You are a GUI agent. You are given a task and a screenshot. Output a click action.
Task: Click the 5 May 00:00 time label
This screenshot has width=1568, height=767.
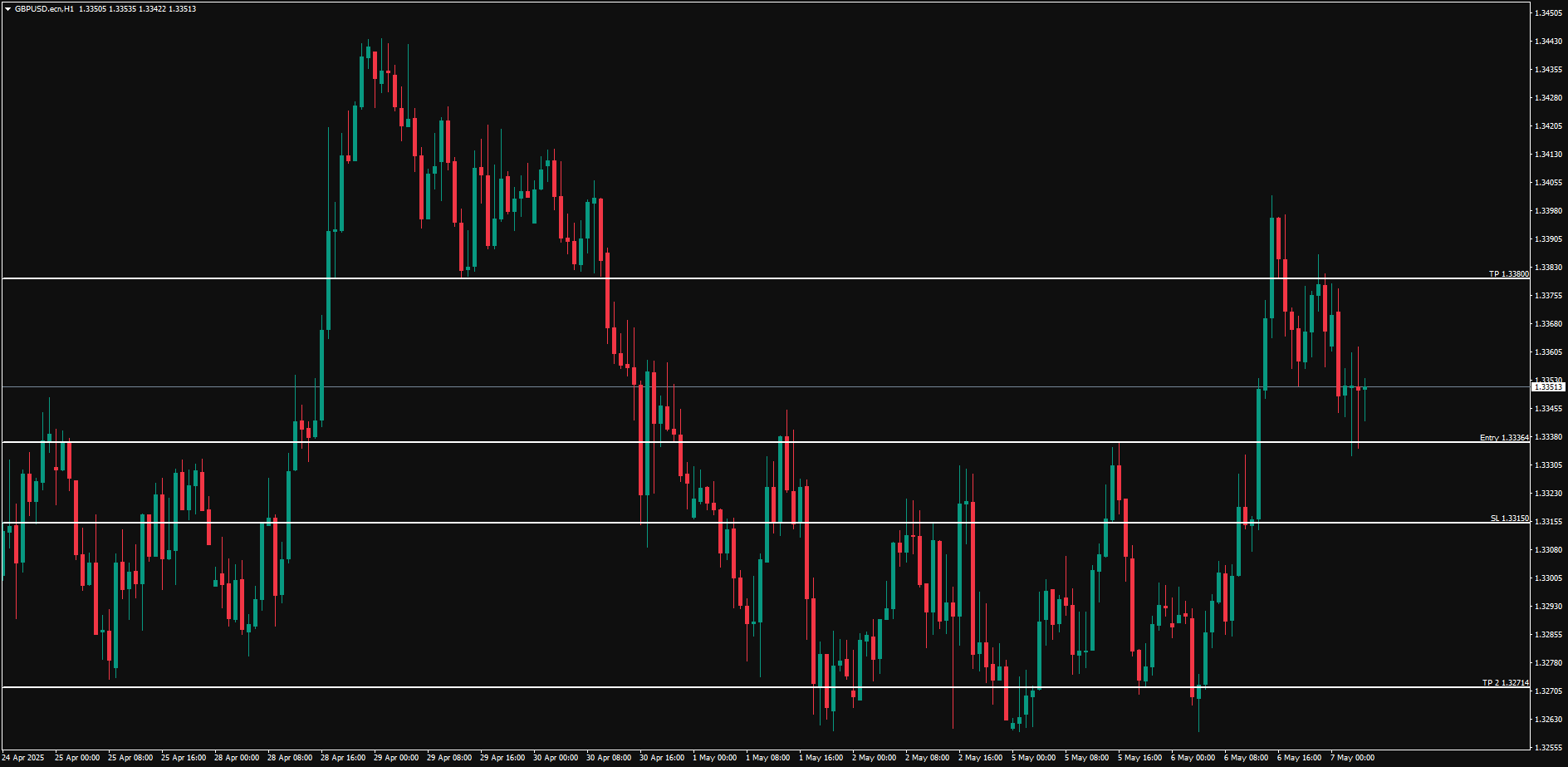coord(1033,758)
